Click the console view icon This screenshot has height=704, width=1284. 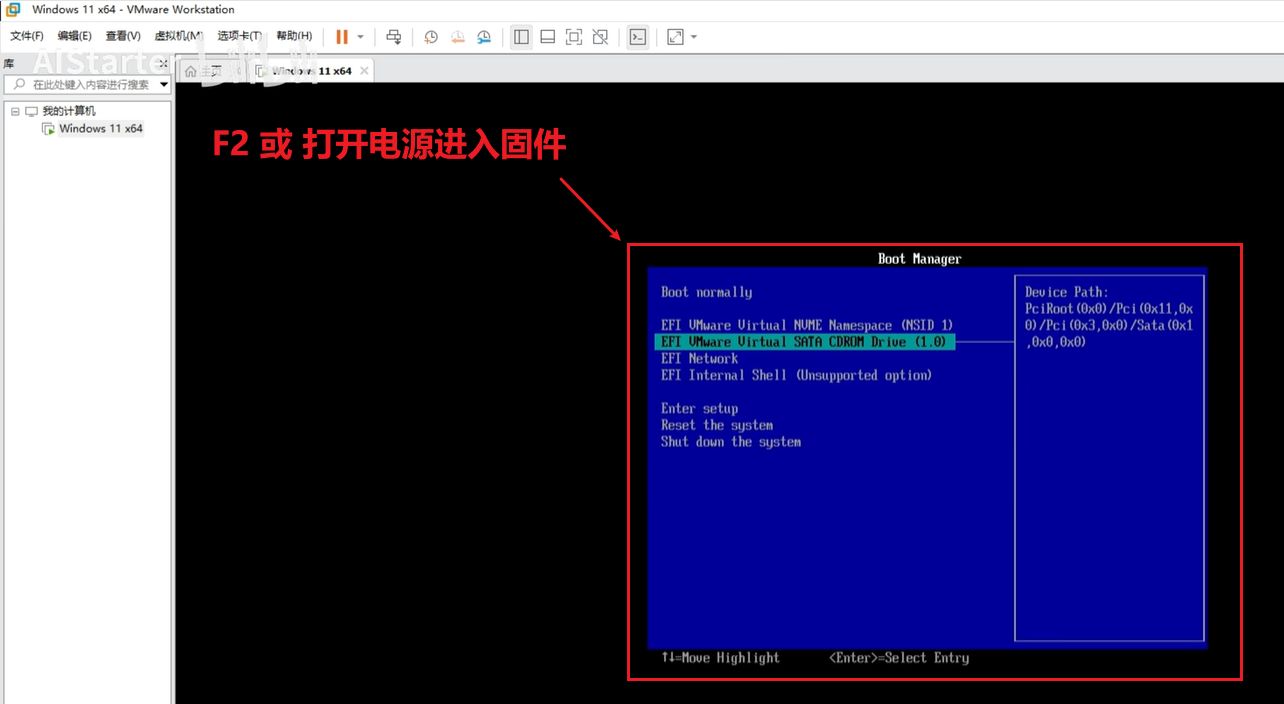(637, 37)
